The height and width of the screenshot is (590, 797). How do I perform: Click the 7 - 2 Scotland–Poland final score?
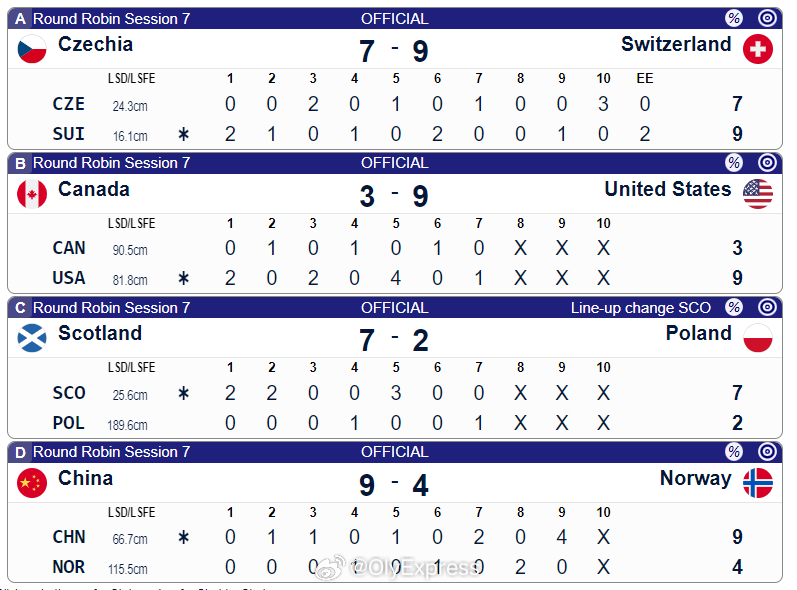(x=394, y=340)
